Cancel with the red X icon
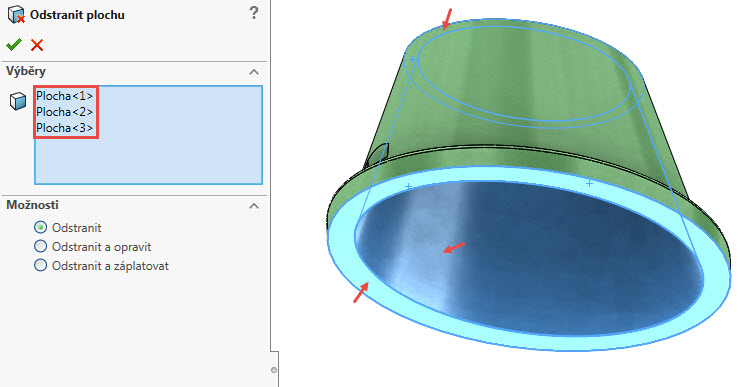Viewport: 750px width, 387px height. point(37,45)
